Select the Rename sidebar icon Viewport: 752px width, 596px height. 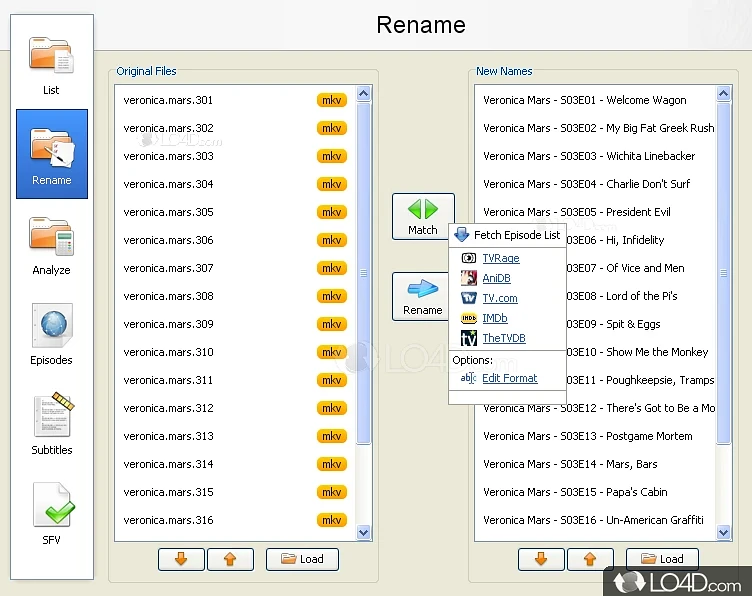click(51, 156)
